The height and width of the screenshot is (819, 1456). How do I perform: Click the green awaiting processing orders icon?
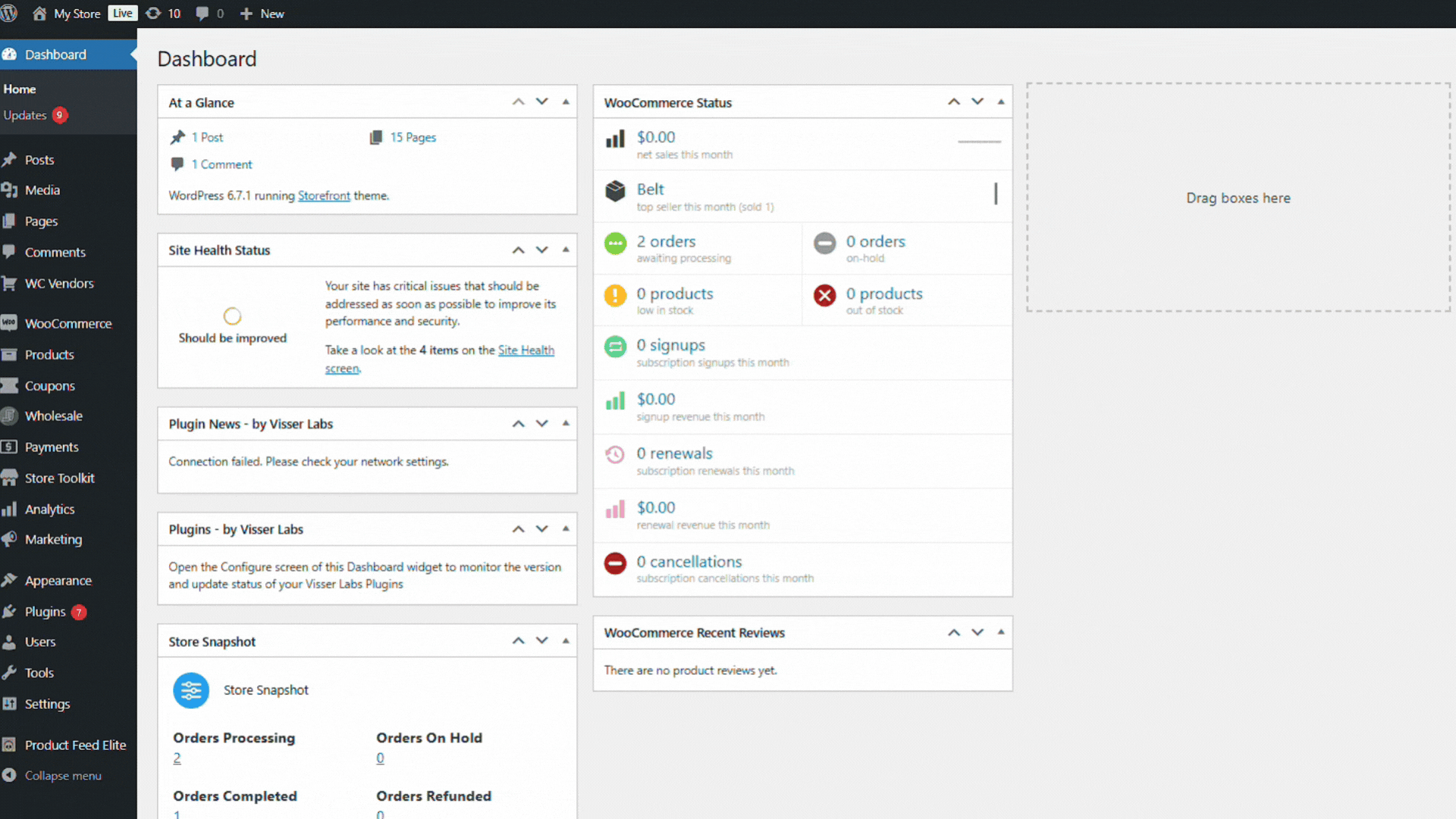click(x=615, y=243)
